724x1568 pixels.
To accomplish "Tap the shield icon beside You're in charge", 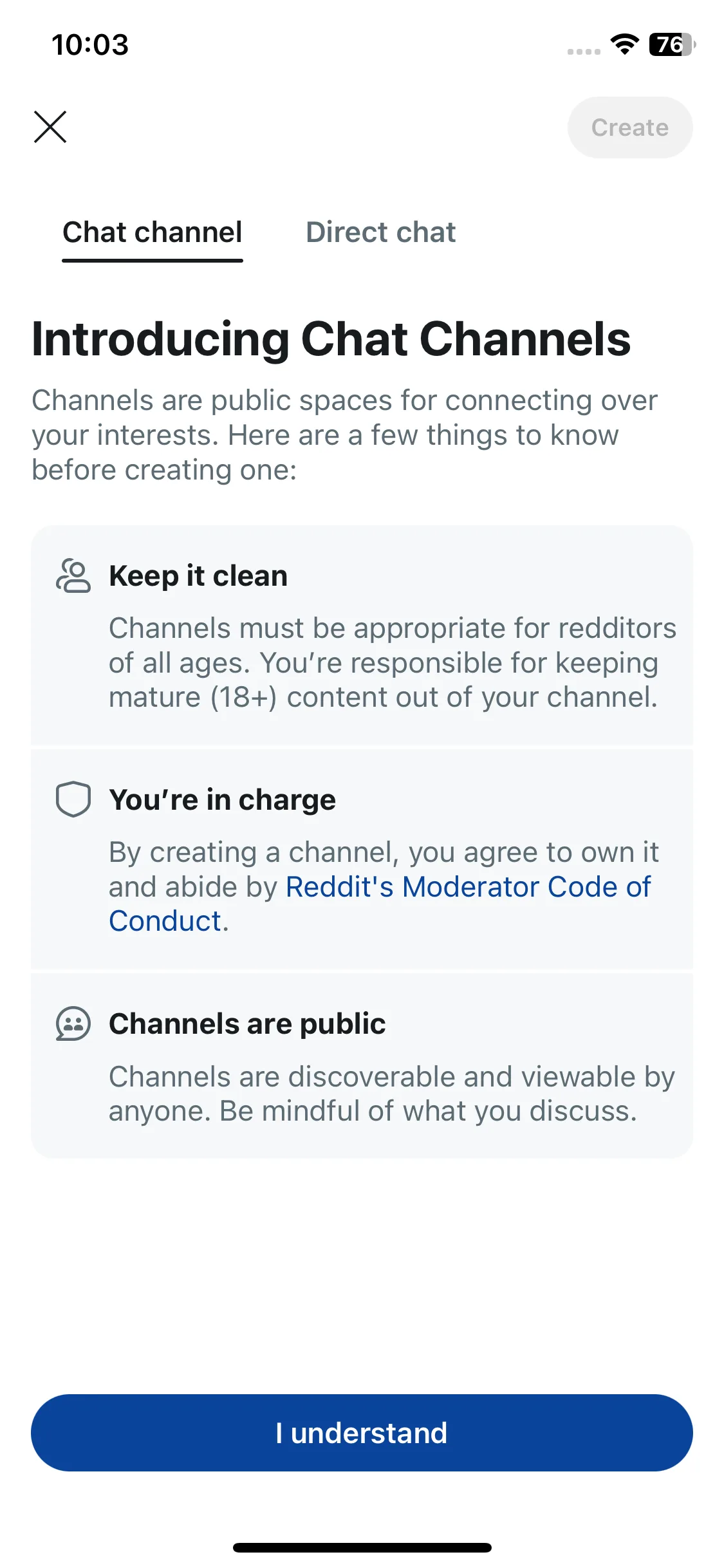I will (x=73, y=799).
